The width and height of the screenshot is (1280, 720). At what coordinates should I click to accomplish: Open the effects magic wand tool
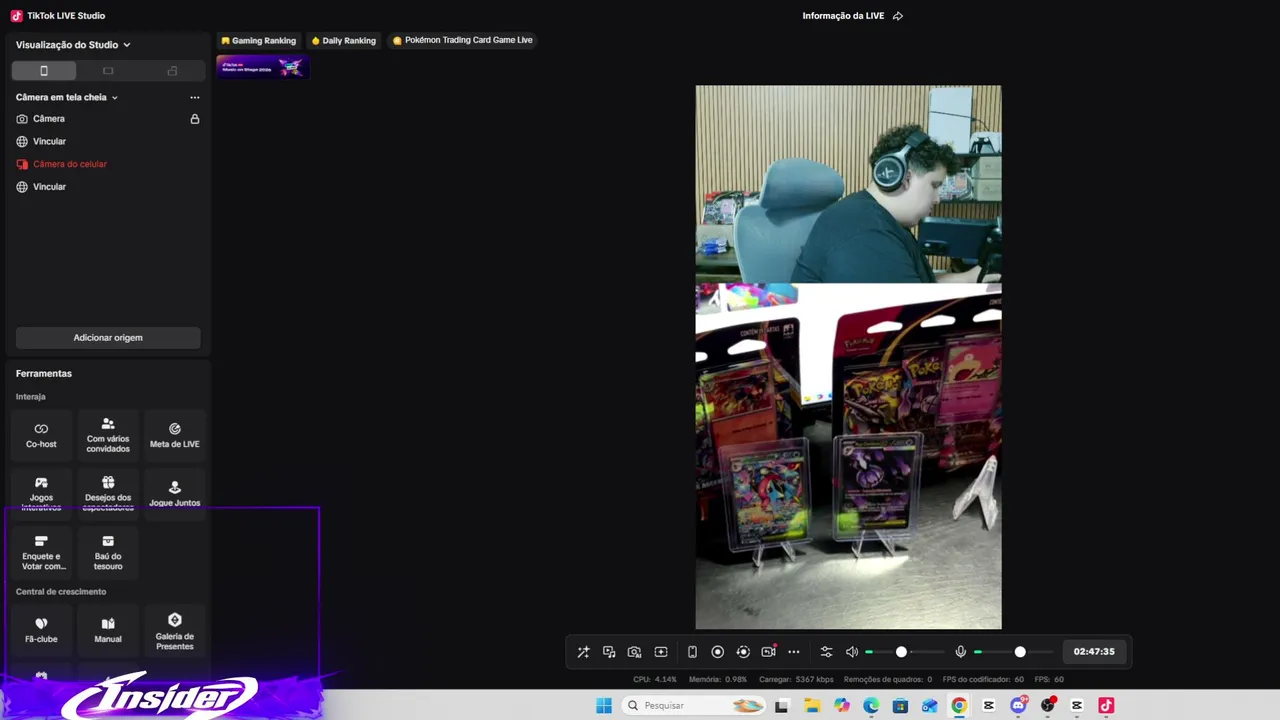click(583, 652)
